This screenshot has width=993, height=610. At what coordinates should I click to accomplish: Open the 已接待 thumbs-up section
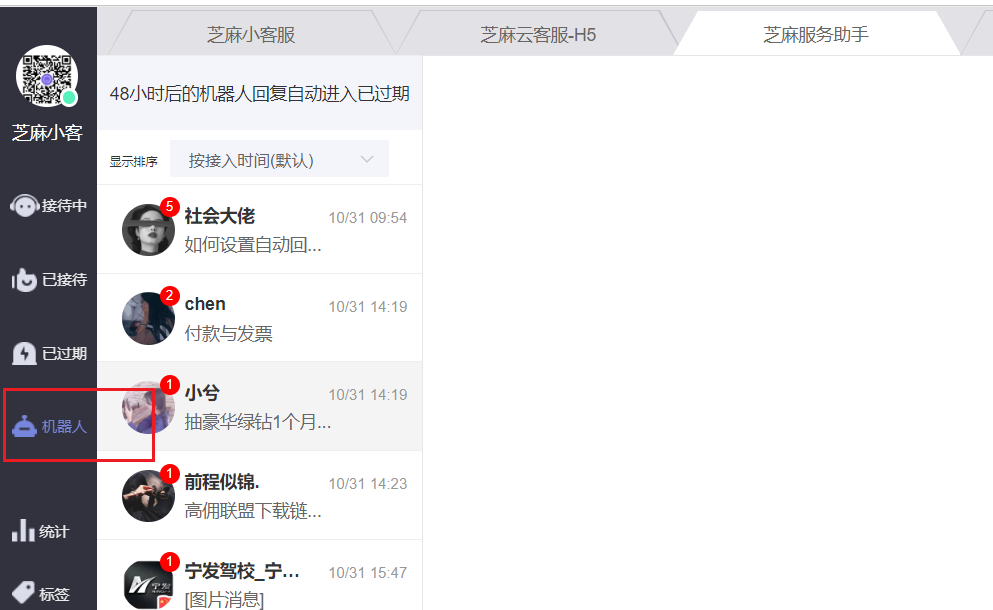[x=48, y=279]
